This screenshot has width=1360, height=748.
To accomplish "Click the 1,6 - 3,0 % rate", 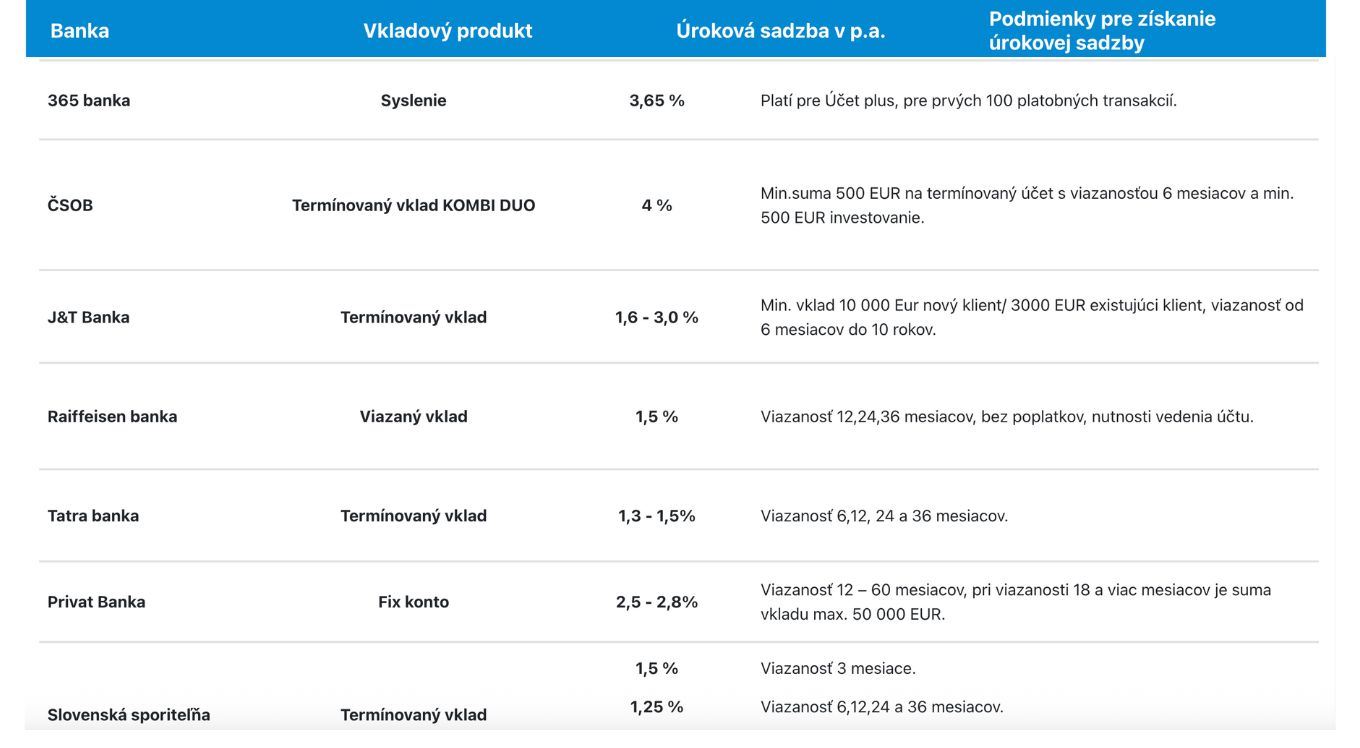I will [x=657, y=317].
